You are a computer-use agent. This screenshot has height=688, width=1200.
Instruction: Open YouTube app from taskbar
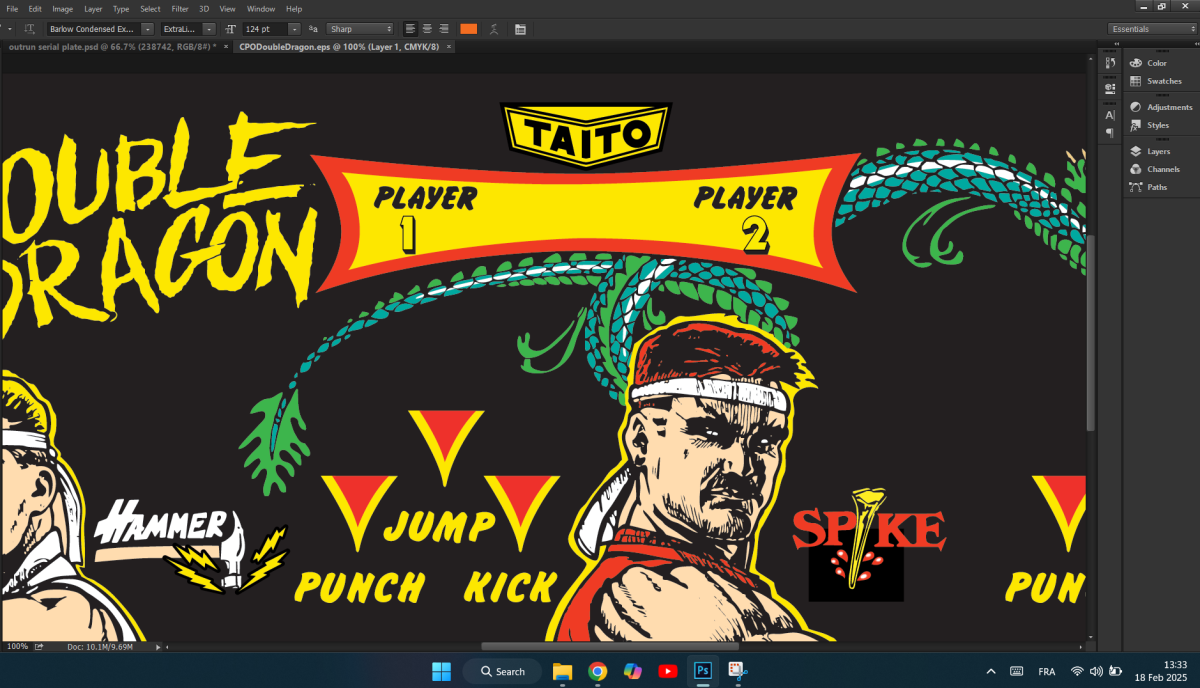667,671
